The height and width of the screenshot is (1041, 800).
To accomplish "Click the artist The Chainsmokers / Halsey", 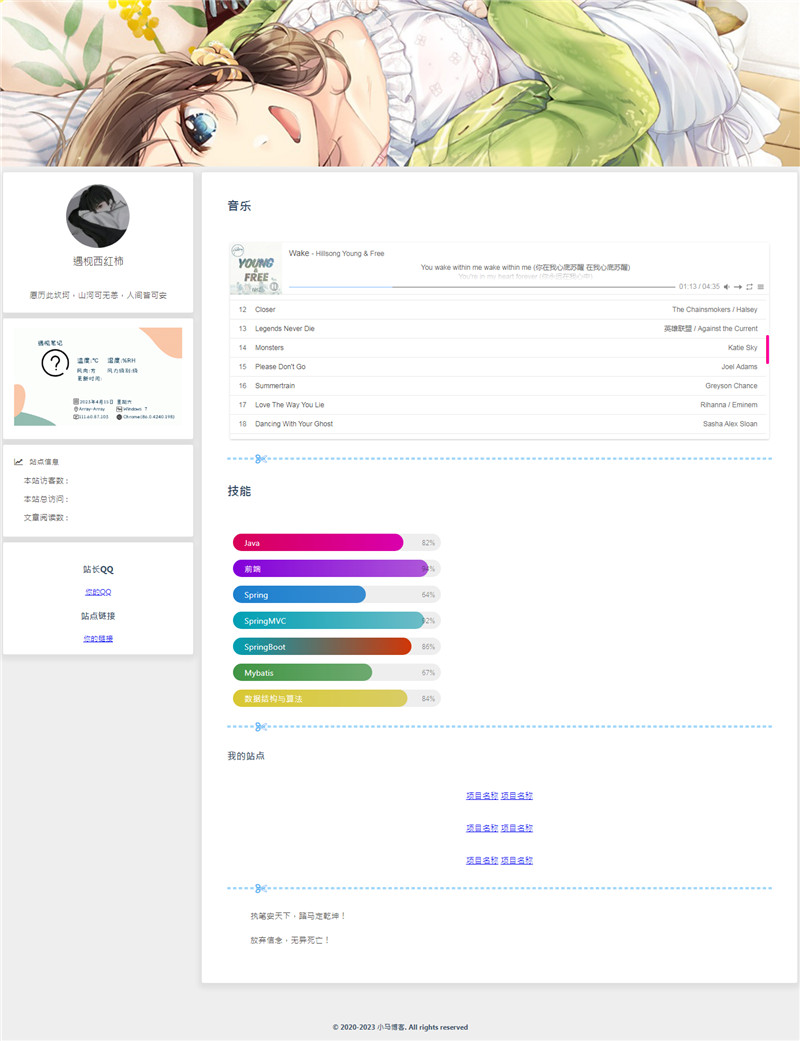I will click(714, 309).
